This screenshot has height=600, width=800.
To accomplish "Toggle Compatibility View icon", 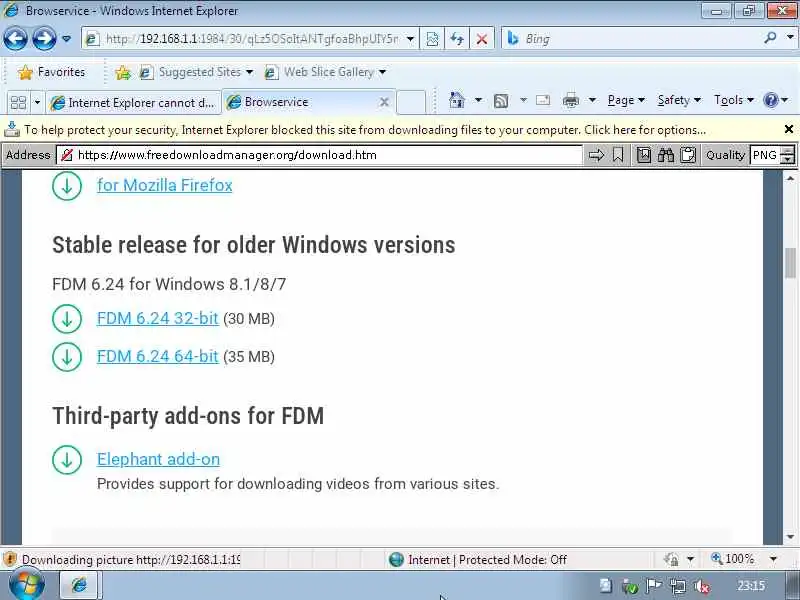I will click(432, 39).
